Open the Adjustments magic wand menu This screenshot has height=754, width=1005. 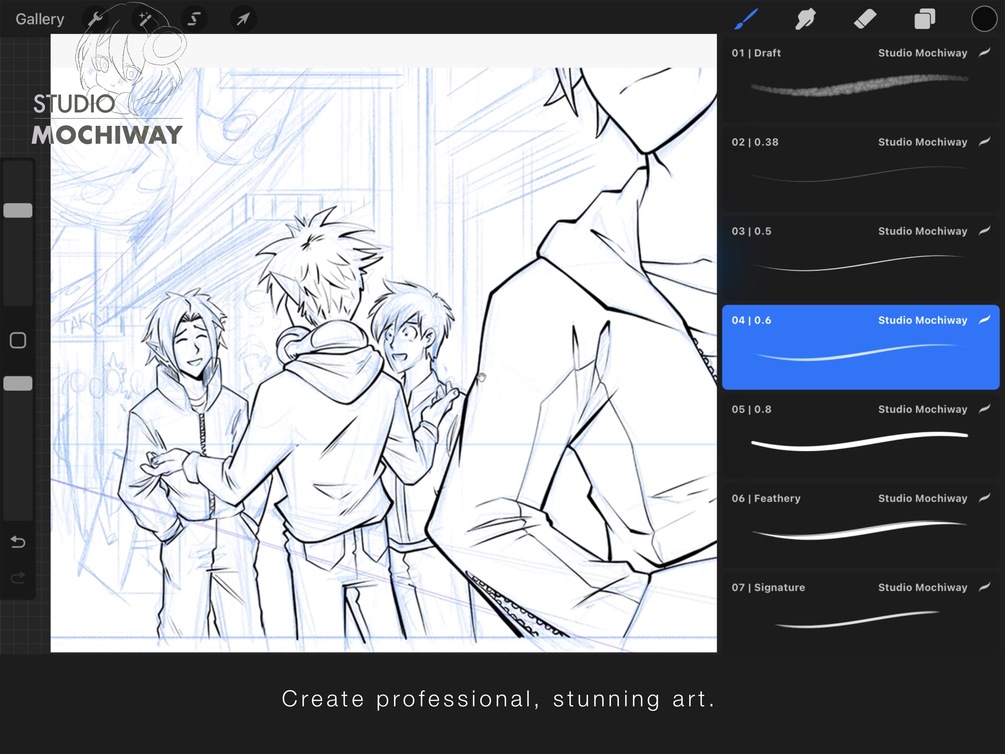point(145,19)
